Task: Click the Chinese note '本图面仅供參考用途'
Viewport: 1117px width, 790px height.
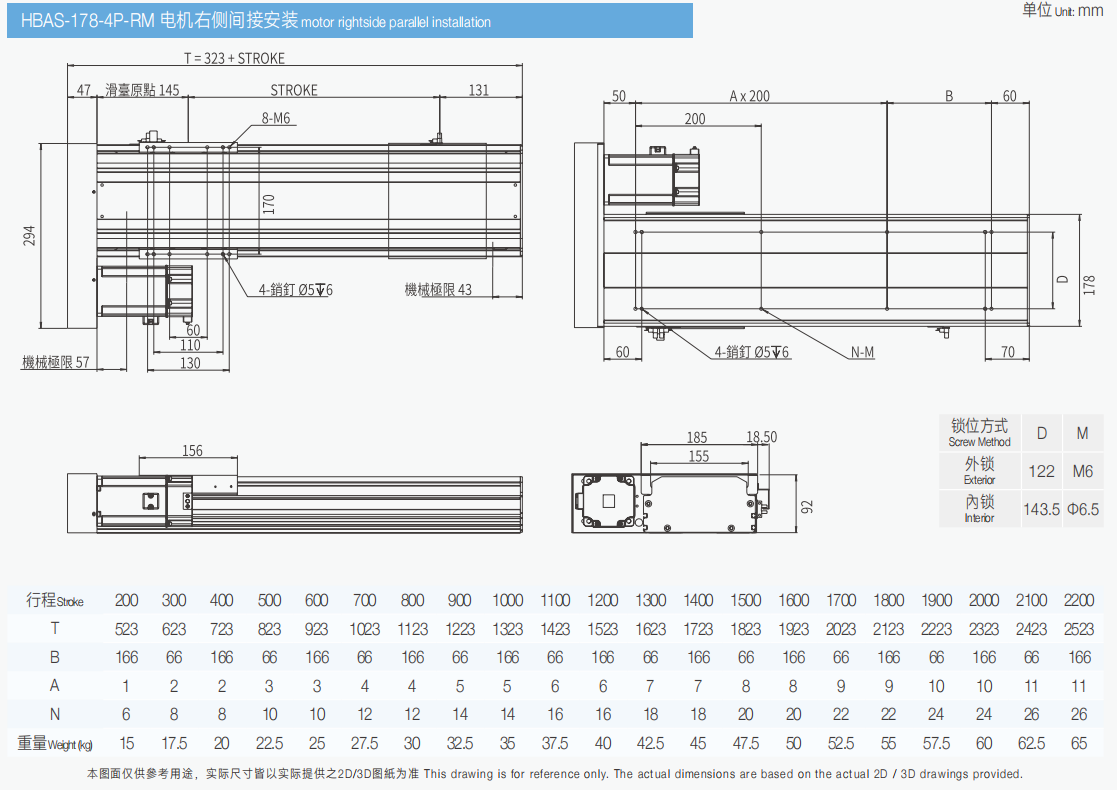Action: [140, 774]
